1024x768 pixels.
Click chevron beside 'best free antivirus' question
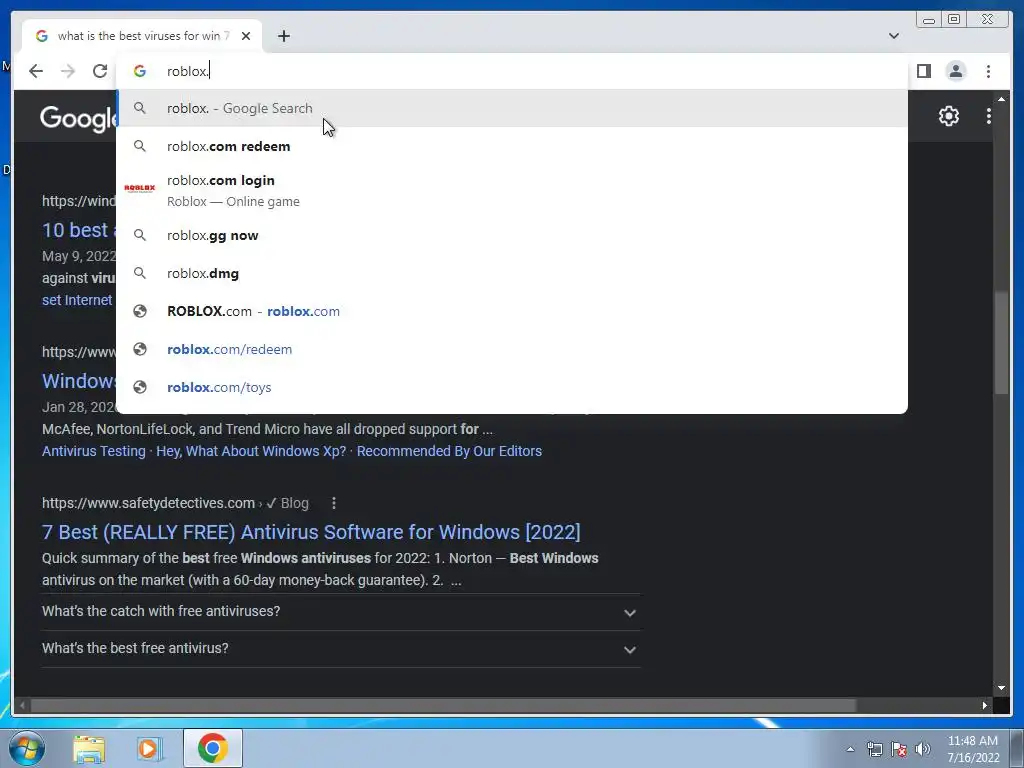click(630, 650)
